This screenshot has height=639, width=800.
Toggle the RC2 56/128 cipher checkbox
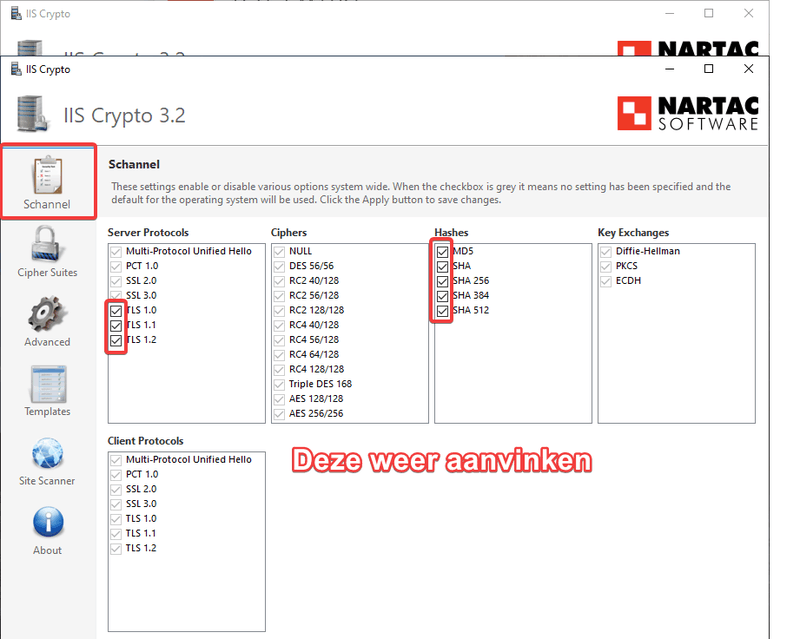[x=279, y=296]
